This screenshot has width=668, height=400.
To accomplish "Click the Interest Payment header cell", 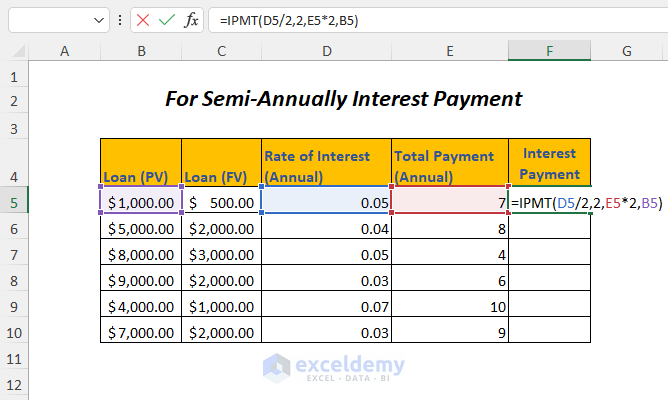I will 549,164.
